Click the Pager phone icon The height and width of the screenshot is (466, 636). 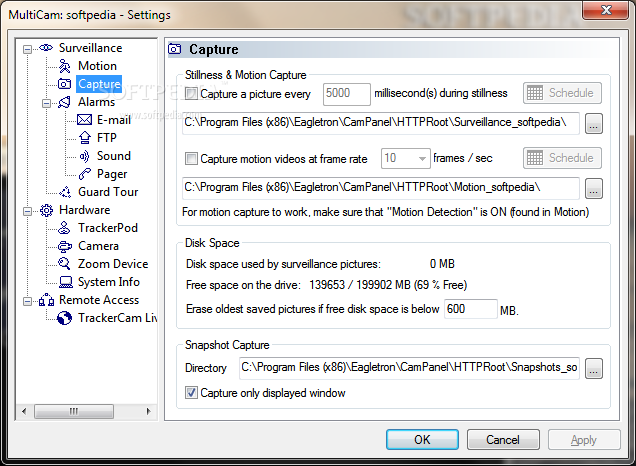point(84,174)
